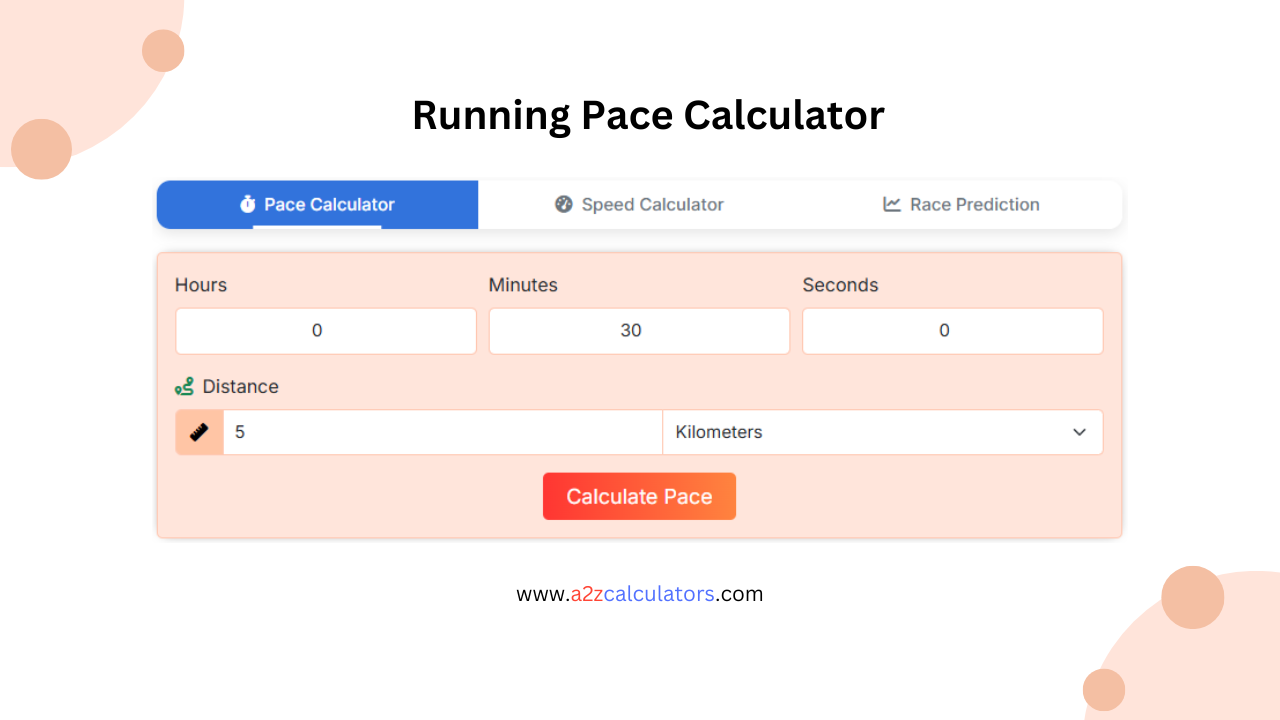Expand the unit list via the chevron arrow

coord(1079,432)
